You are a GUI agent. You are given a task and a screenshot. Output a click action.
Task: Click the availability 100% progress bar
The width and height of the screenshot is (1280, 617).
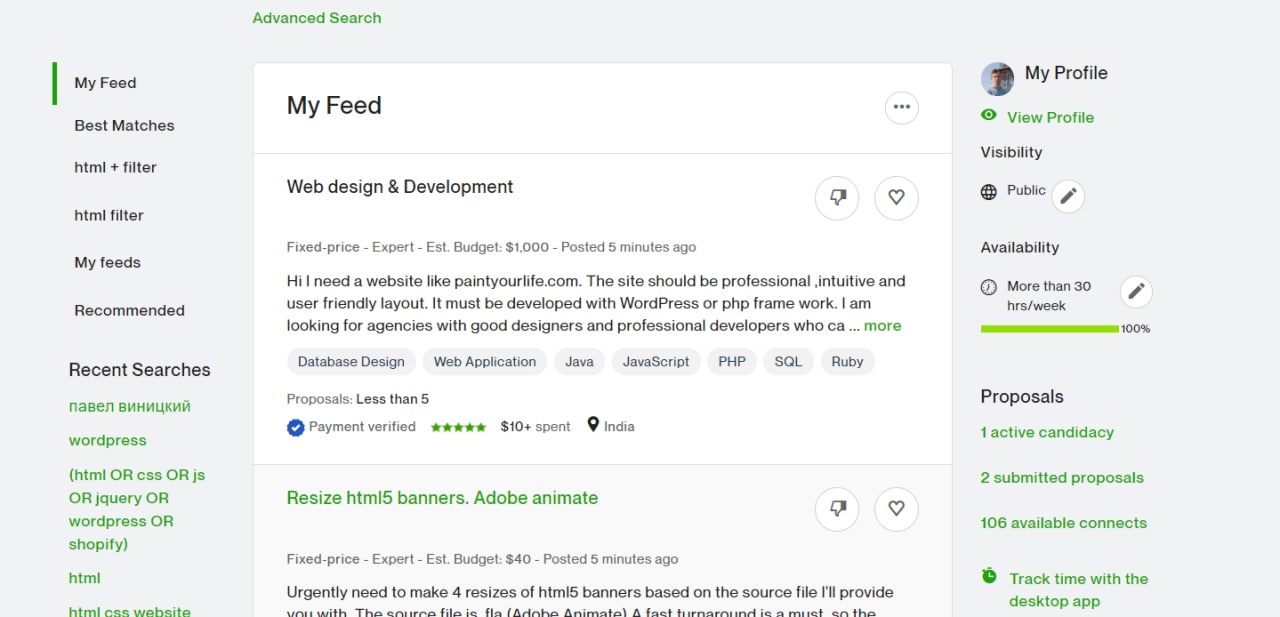click(x=1049, y=328)
